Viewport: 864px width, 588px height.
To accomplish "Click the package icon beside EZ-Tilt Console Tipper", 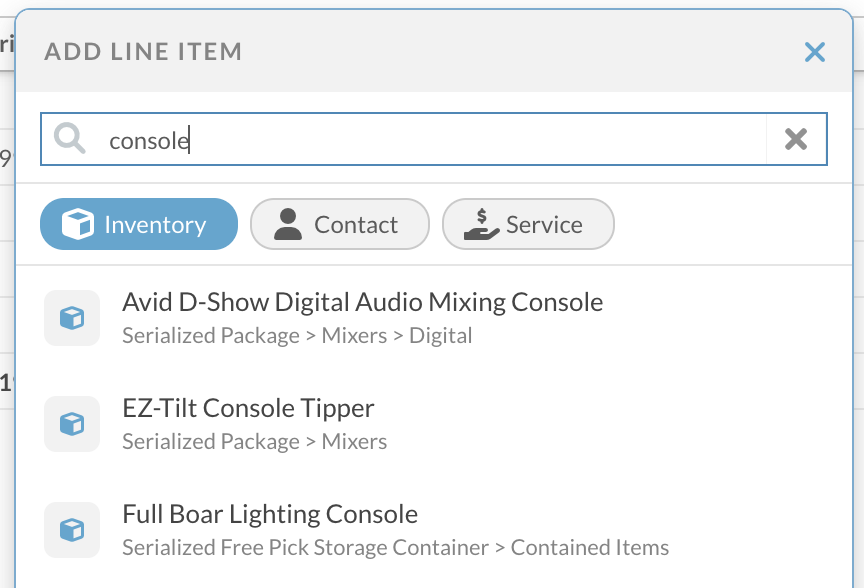I will tap(72, 424).
